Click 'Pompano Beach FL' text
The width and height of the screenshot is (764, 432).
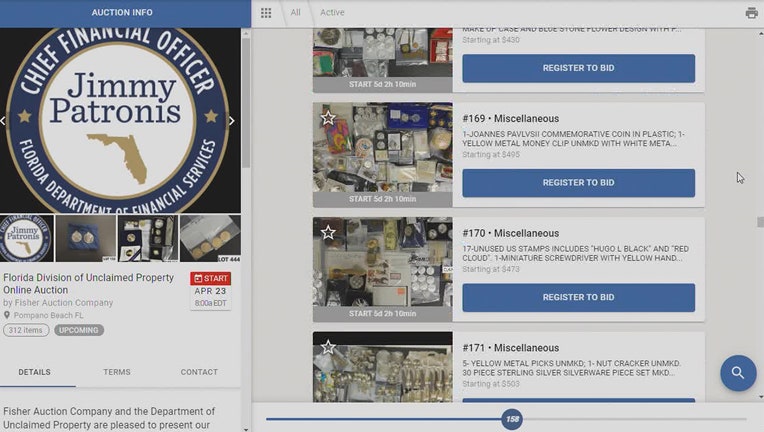point(48,315)
